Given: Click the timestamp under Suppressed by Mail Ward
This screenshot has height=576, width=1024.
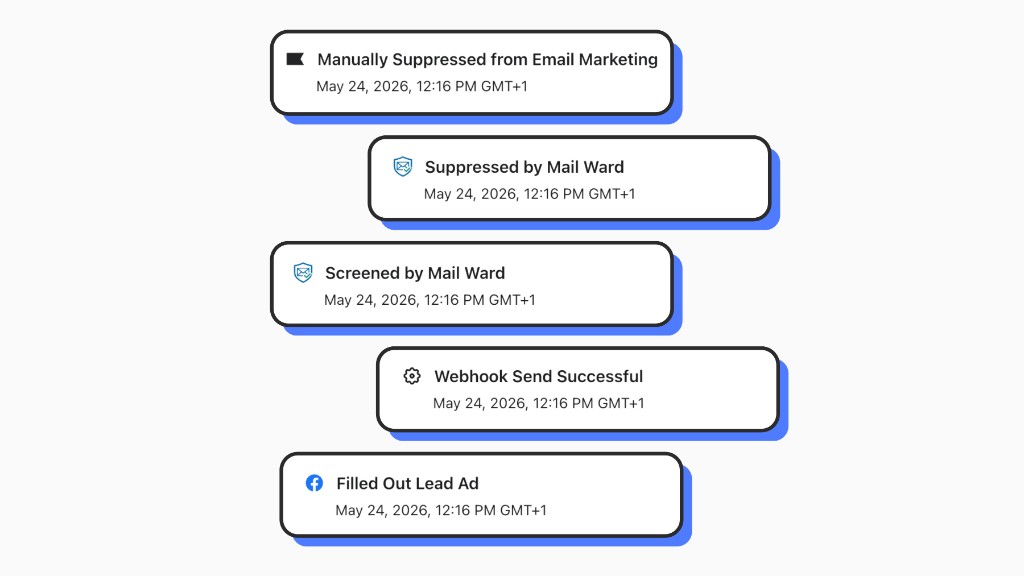Looking at the screenshot, I should 530,194.
